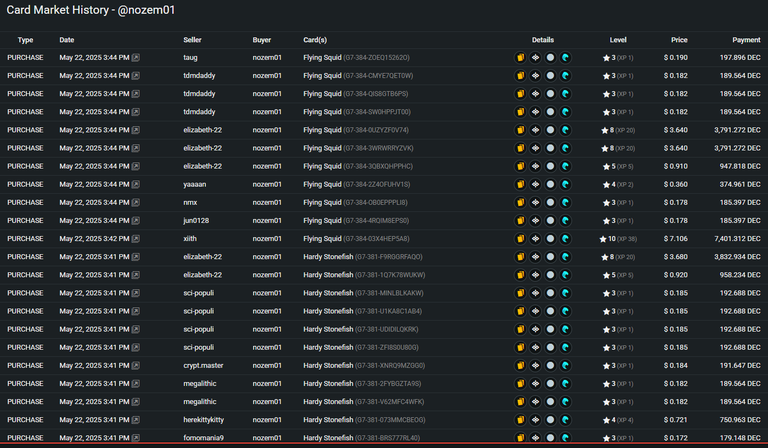768x448 pixels.
Task: Click the edition icon in the G7-384-CMYE7QET0W row
Action: coord(535,76)
